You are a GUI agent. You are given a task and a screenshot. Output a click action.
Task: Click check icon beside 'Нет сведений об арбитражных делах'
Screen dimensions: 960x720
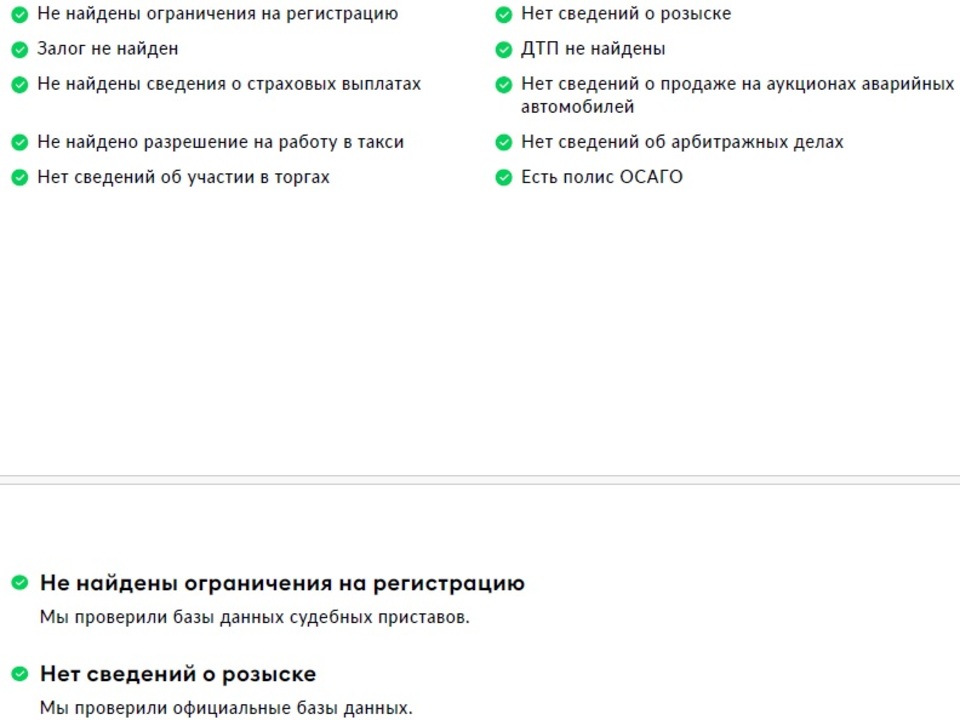(503, 143)
